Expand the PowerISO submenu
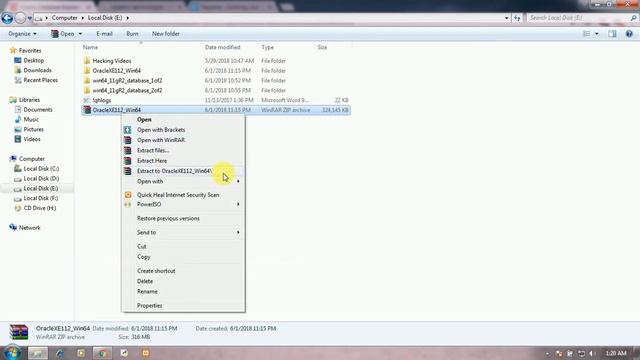The height and width of the screenshot is (360, 640). click(183, 204)
